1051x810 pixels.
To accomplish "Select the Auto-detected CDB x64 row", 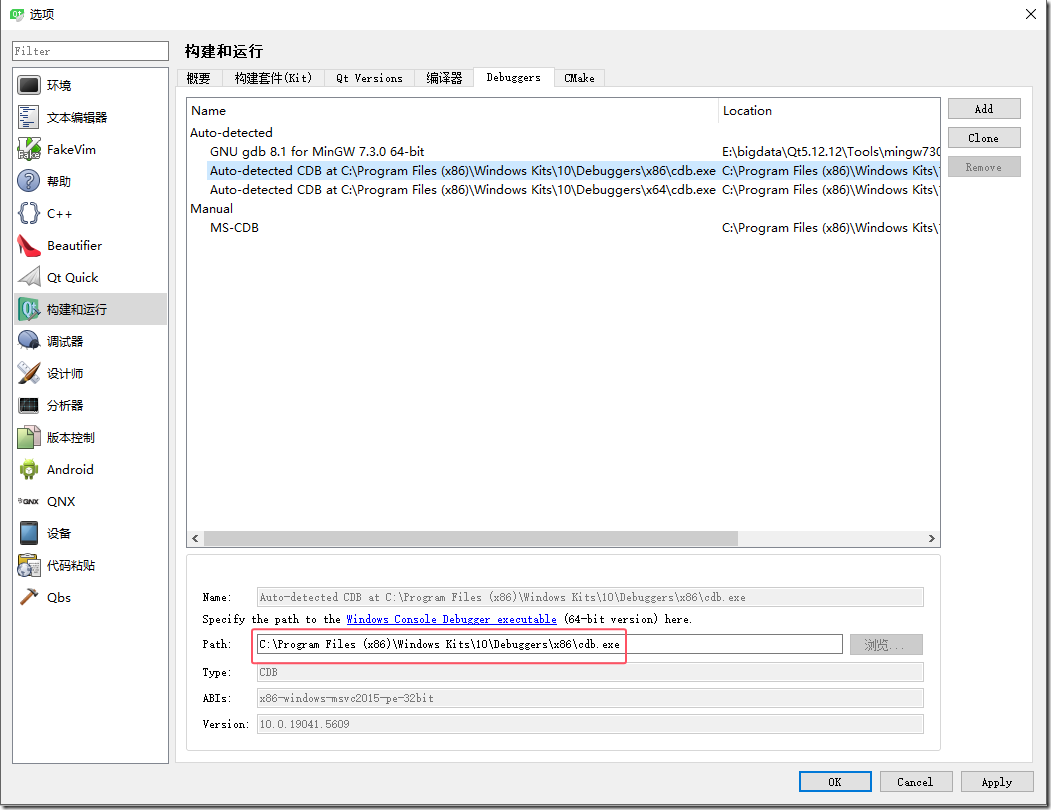I will [563, 190].
